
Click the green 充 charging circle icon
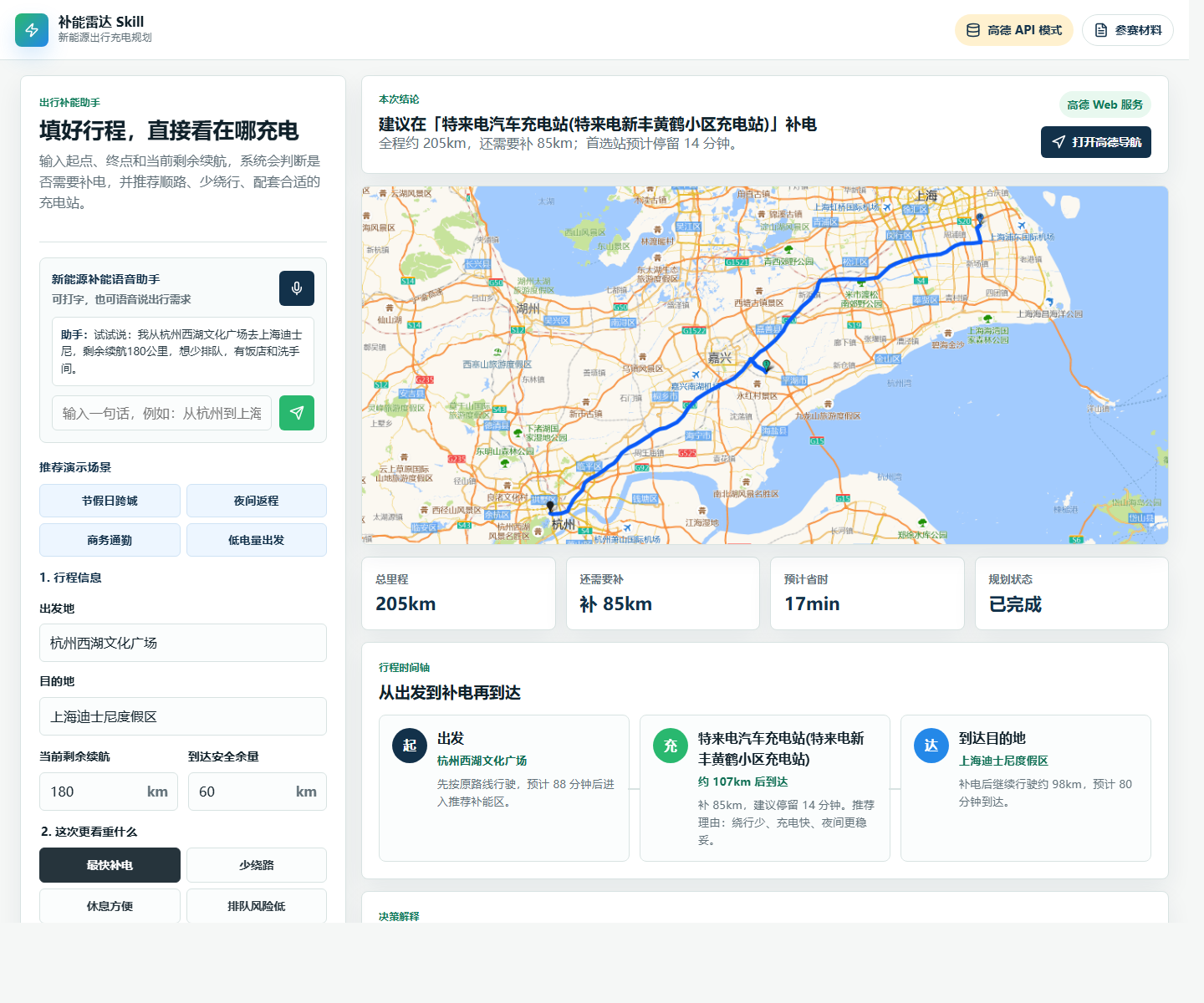click(671, 746)
